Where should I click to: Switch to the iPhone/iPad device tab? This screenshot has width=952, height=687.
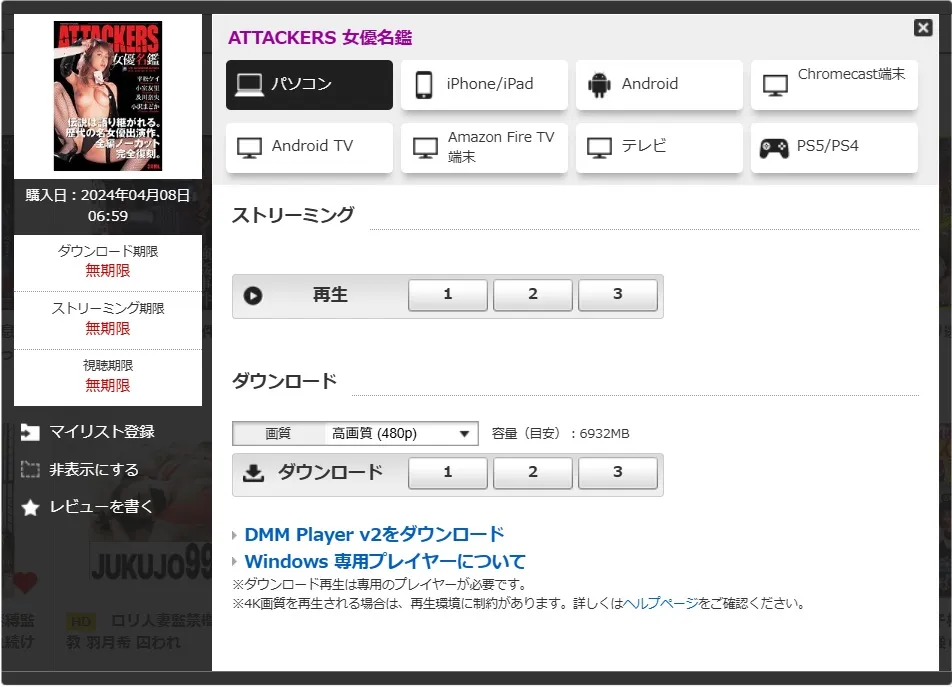[484, 84]
